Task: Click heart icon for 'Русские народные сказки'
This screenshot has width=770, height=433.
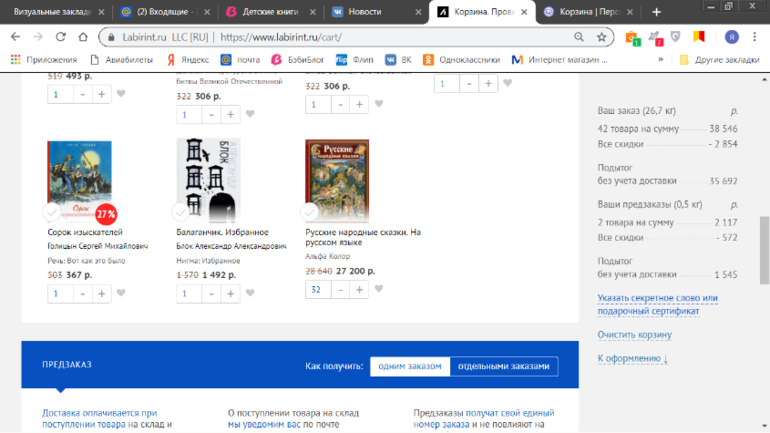Action: click(x=379, y=290)
